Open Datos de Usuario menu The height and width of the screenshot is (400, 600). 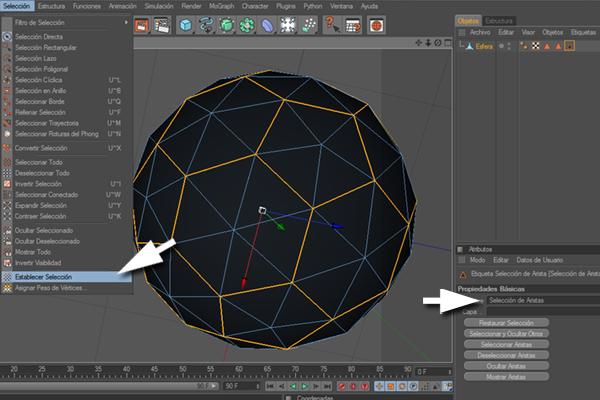(540, 260)
